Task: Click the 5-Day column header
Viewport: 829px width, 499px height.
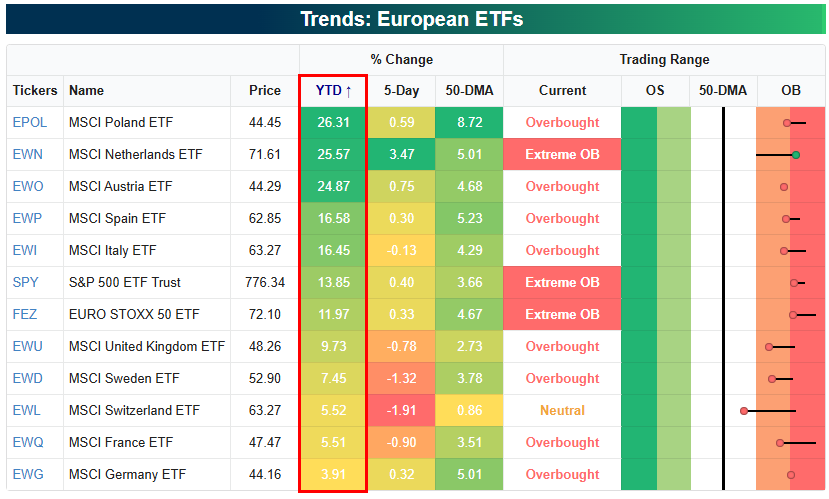Action: point(401,90)
